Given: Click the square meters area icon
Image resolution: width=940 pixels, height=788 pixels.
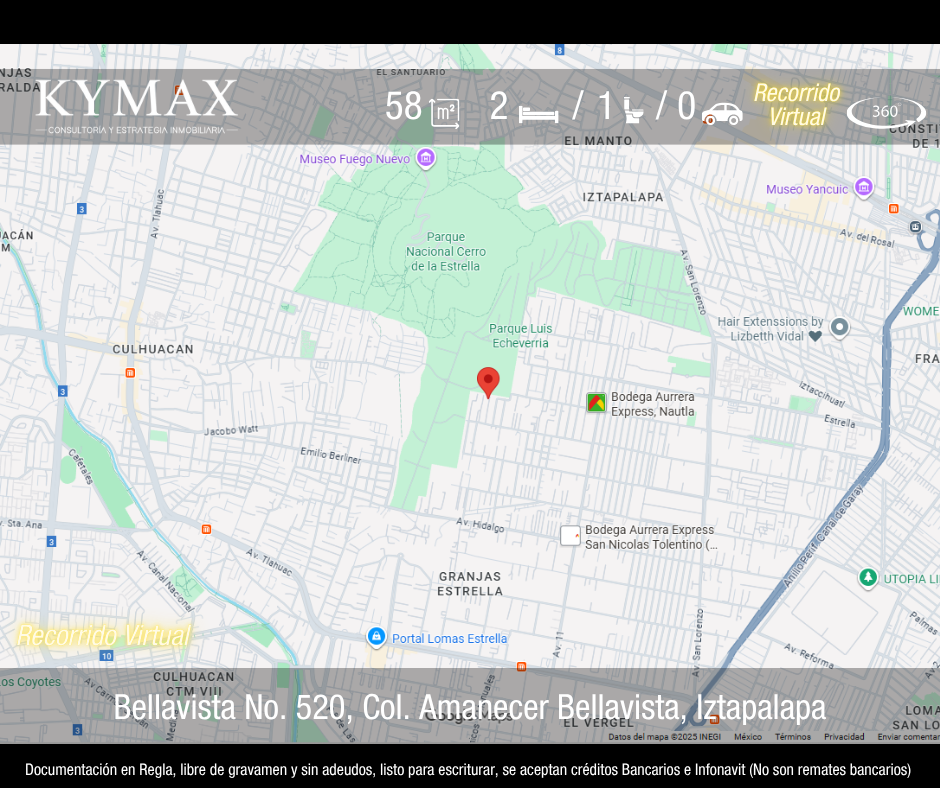Looking at the screenshot, I should [x=444, y=112].
